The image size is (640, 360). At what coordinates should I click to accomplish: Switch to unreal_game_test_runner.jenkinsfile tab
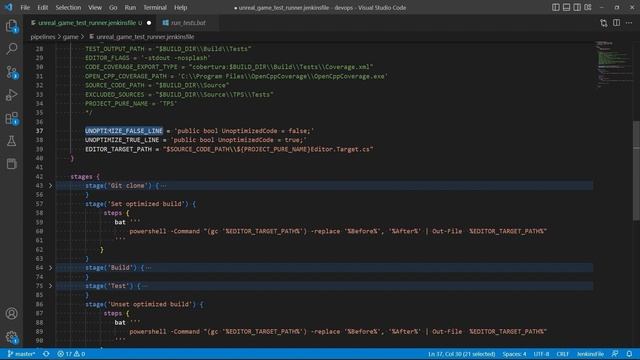(x=87, y=23)
